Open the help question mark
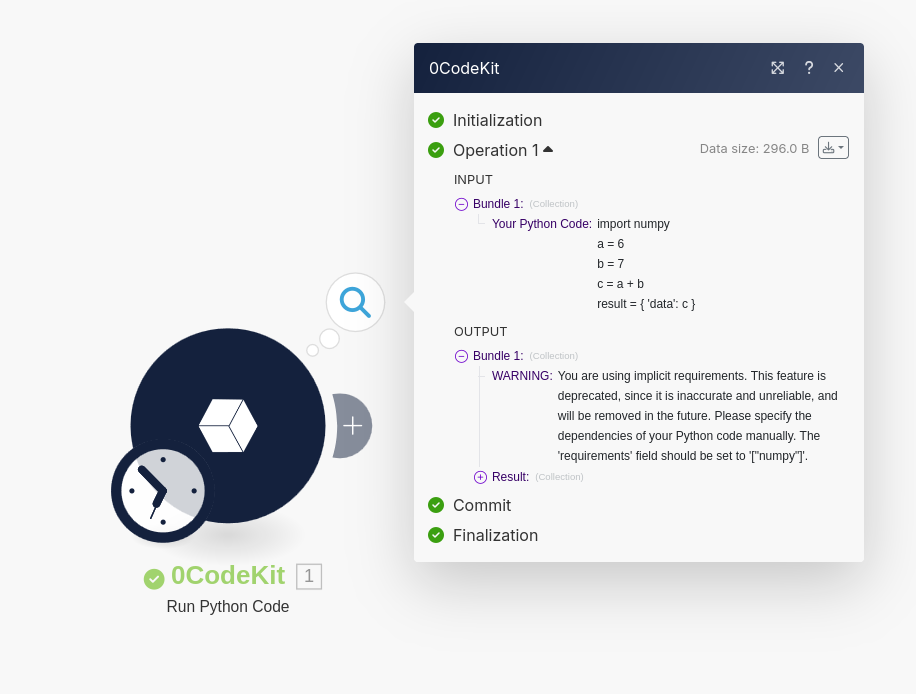The height and width of the screenshot is (694, 916). click(809, 68)
